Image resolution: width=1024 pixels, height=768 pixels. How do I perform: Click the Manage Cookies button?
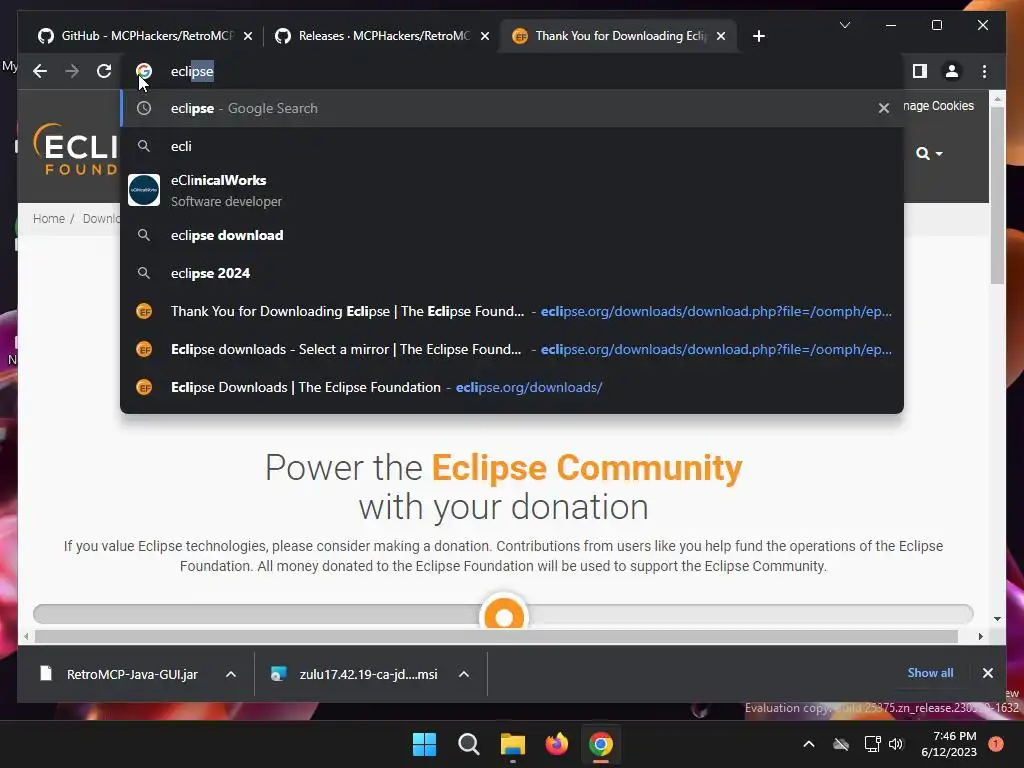938,106
